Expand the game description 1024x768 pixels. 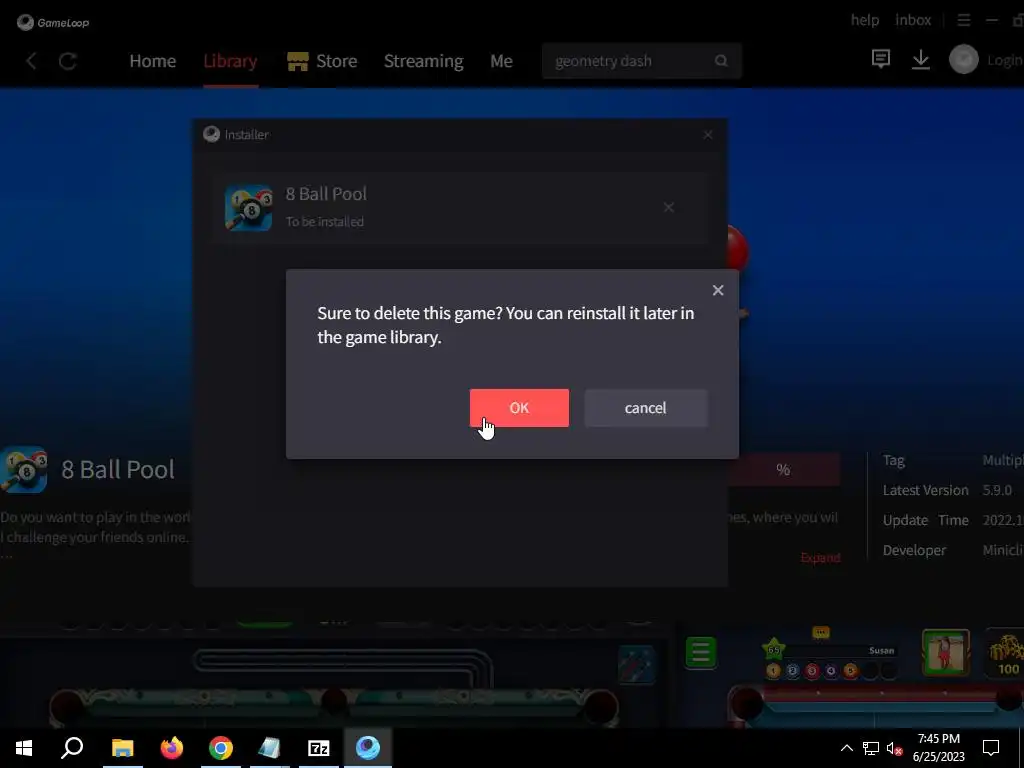(820, 557)
